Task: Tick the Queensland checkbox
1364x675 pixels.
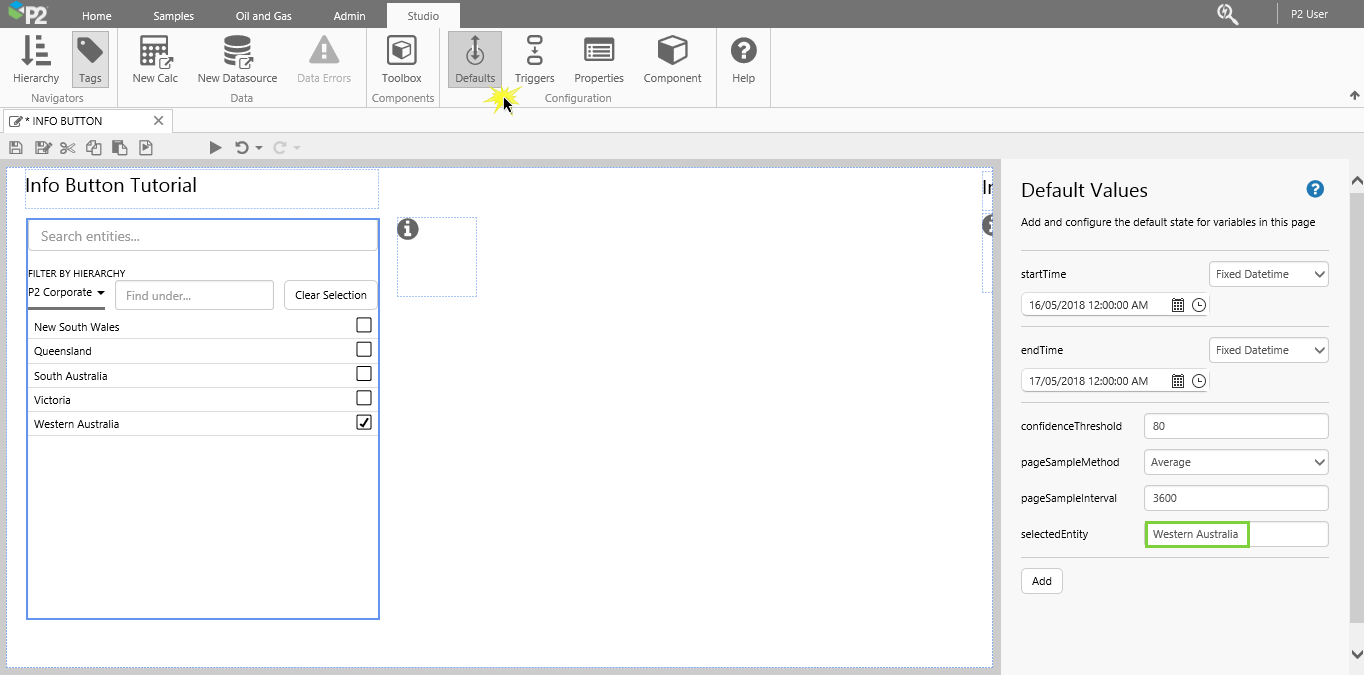Action: coord(364,349)
